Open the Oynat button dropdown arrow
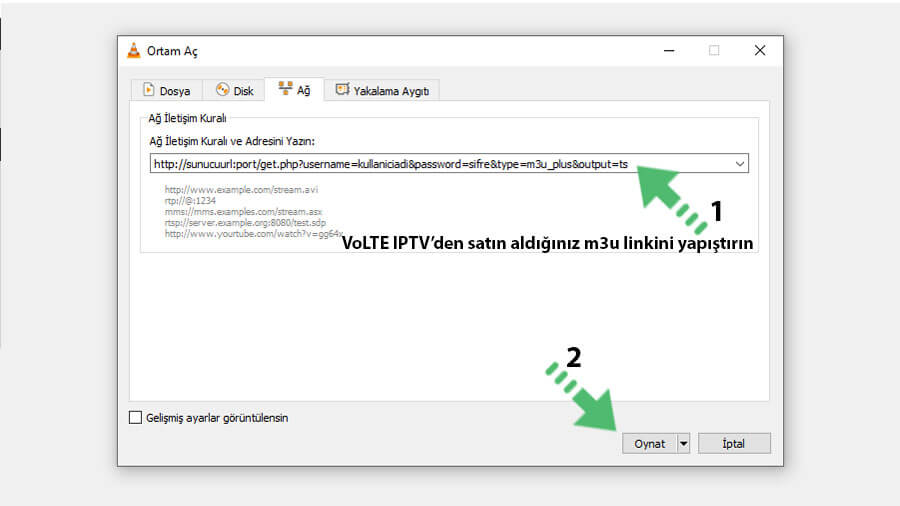 684,443
